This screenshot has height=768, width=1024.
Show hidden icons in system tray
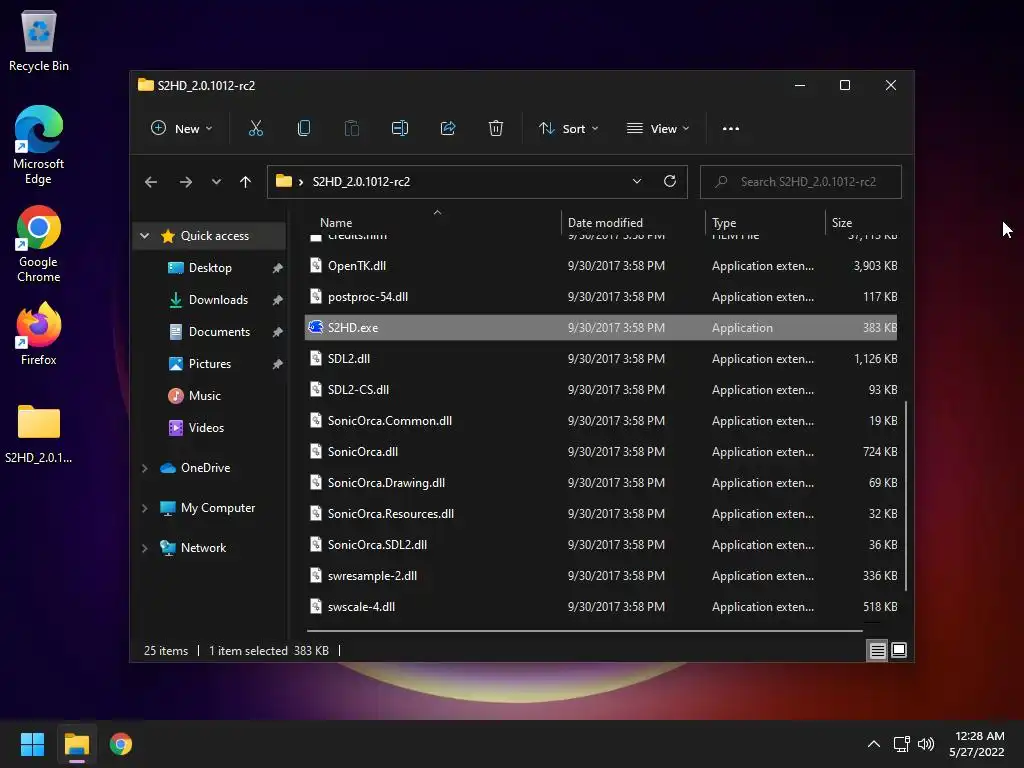(874, 744)
